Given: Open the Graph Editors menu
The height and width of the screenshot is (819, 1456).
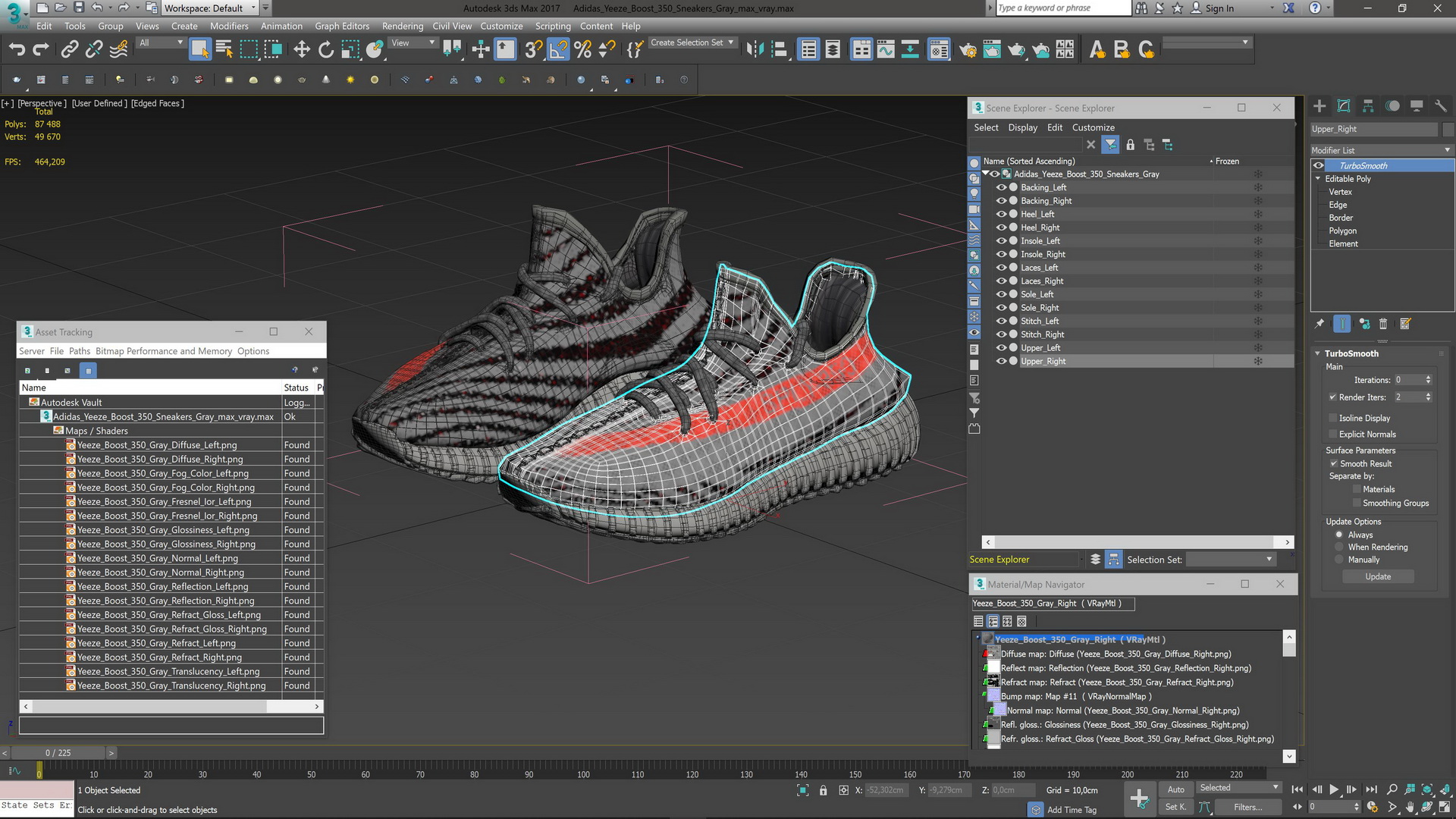Looking at the screenshot, I should coord(342,26).
